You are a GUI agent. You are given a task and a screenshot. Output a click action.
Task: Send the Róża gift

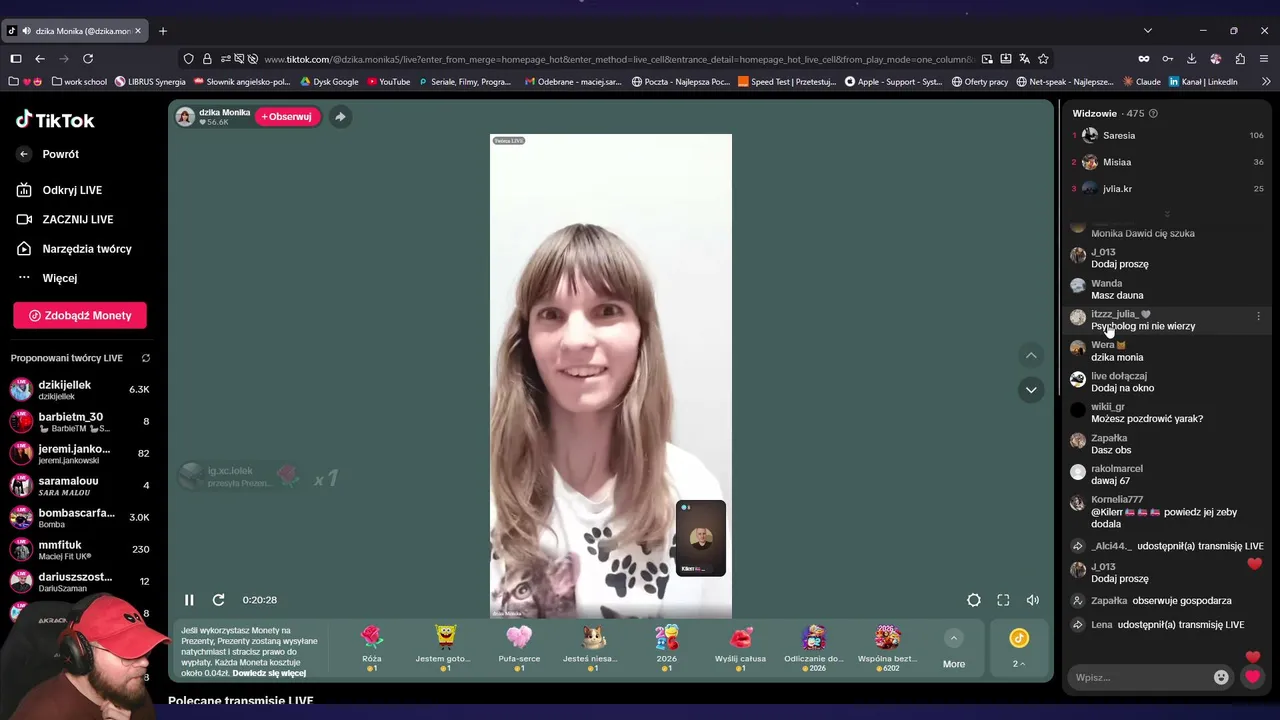[371, 647]
